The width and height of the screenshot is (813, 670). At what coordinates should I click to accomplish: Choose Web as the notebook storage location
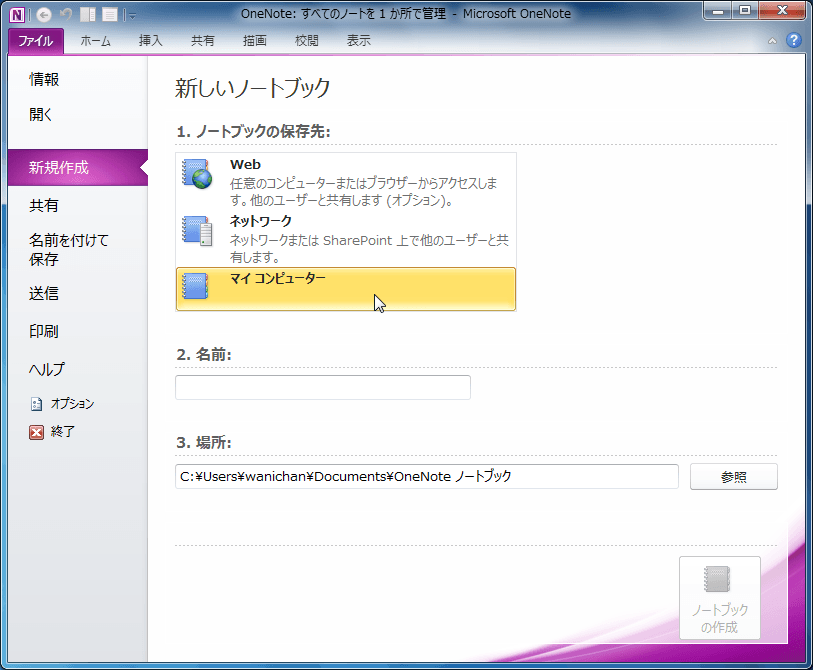346,182
